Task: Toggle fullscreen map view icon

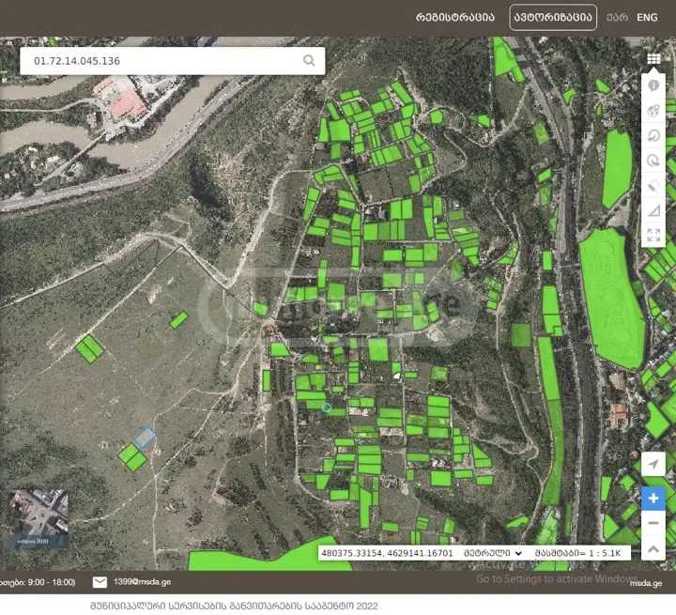Action: click(x=653, y=236)
